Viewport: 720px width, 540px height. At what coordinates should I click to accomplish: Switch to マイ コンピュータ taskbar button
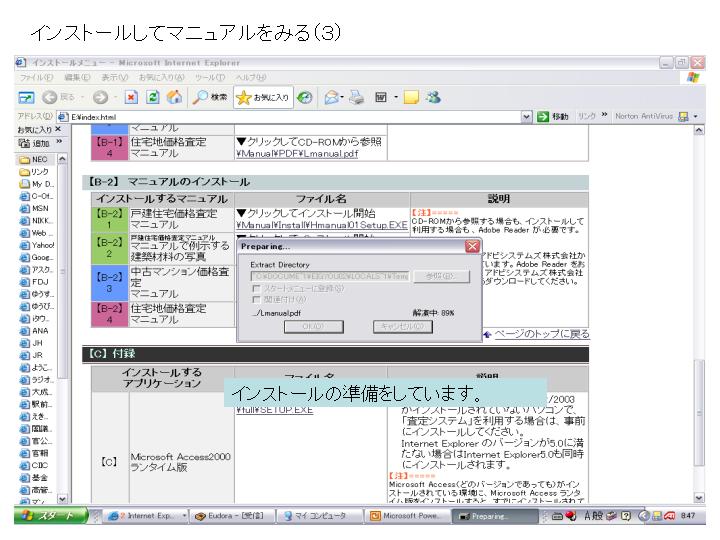[320, 516]
